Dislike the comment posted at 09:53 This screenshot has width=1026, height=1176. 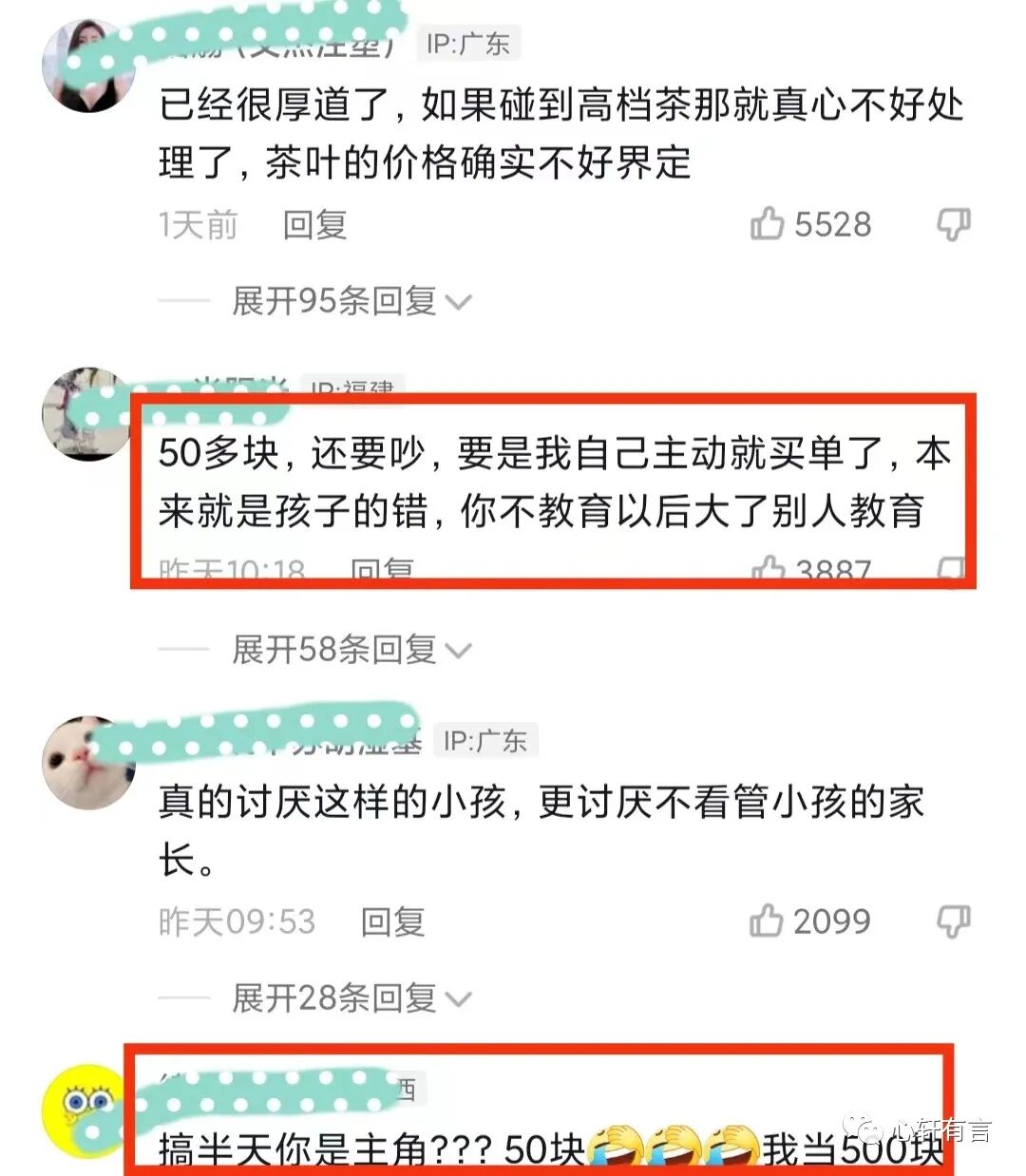[x=953, y=921]
